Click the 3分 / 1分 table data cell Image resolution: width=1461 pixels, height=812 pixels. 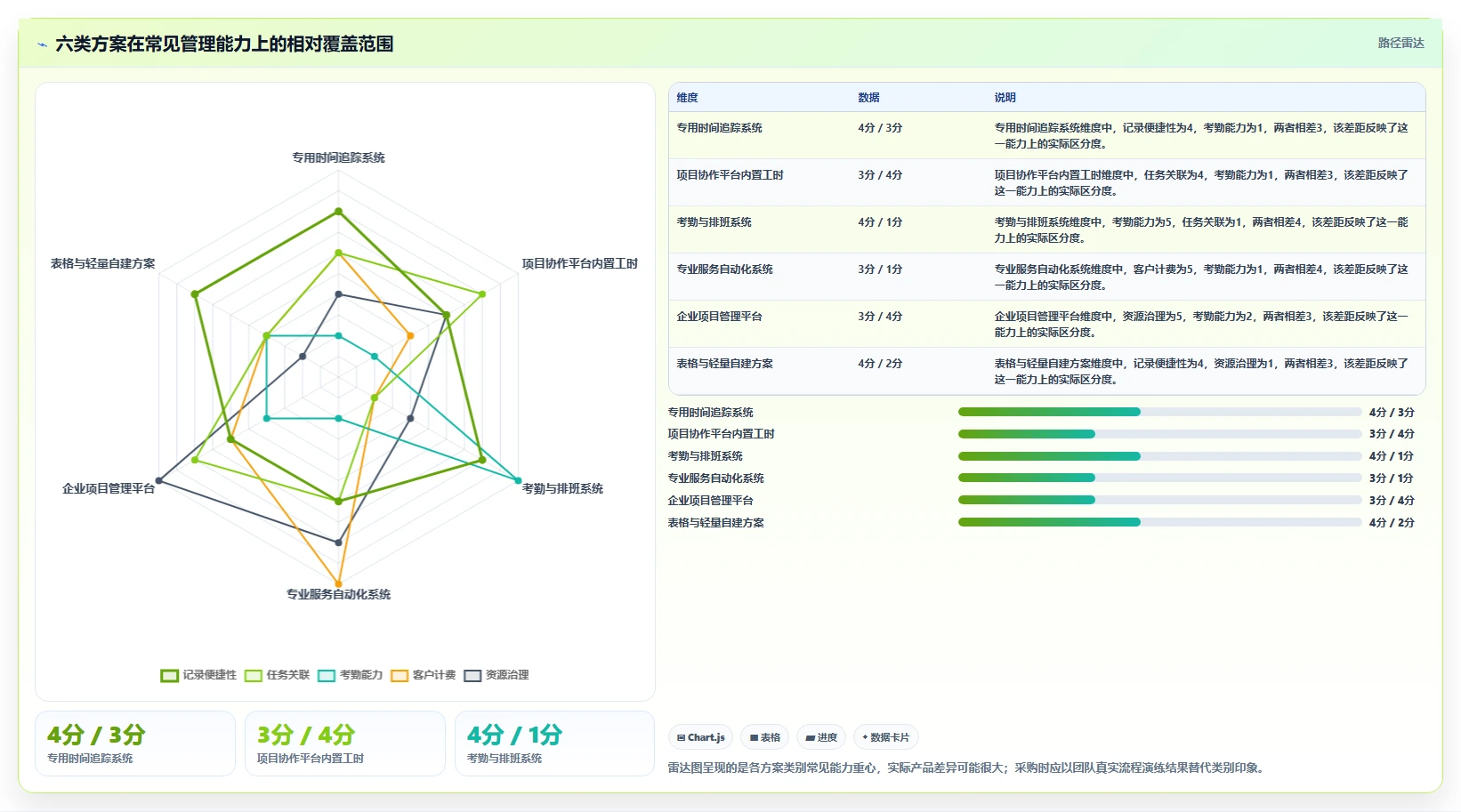point(880,269)
